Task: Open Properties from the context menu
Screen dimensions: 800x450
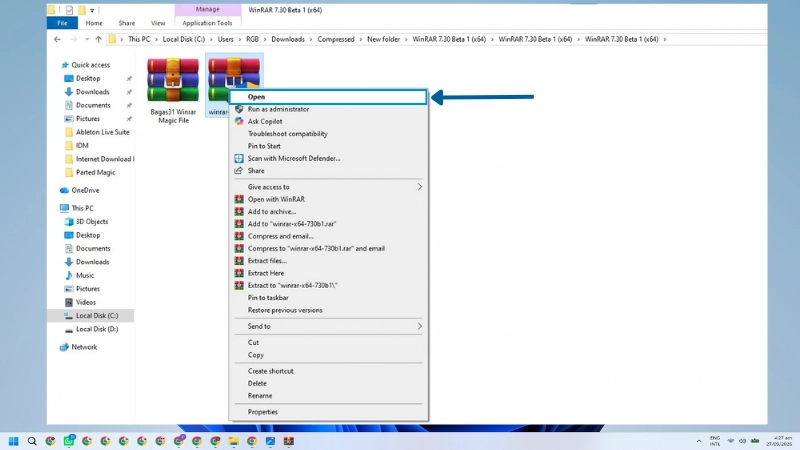Action: (x=328, y=412)
